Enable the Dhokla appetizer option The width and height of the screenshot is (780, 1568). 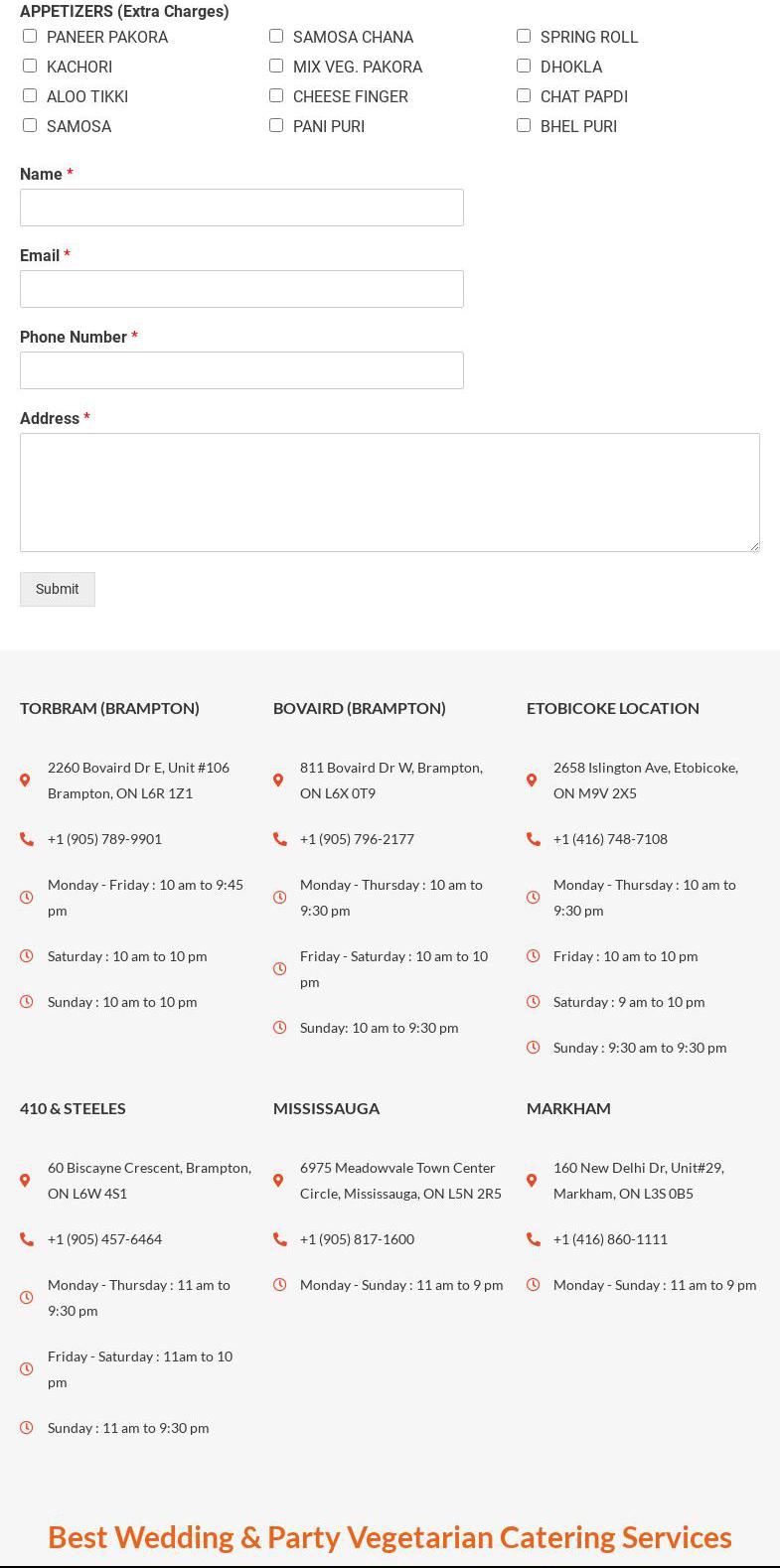524,66
